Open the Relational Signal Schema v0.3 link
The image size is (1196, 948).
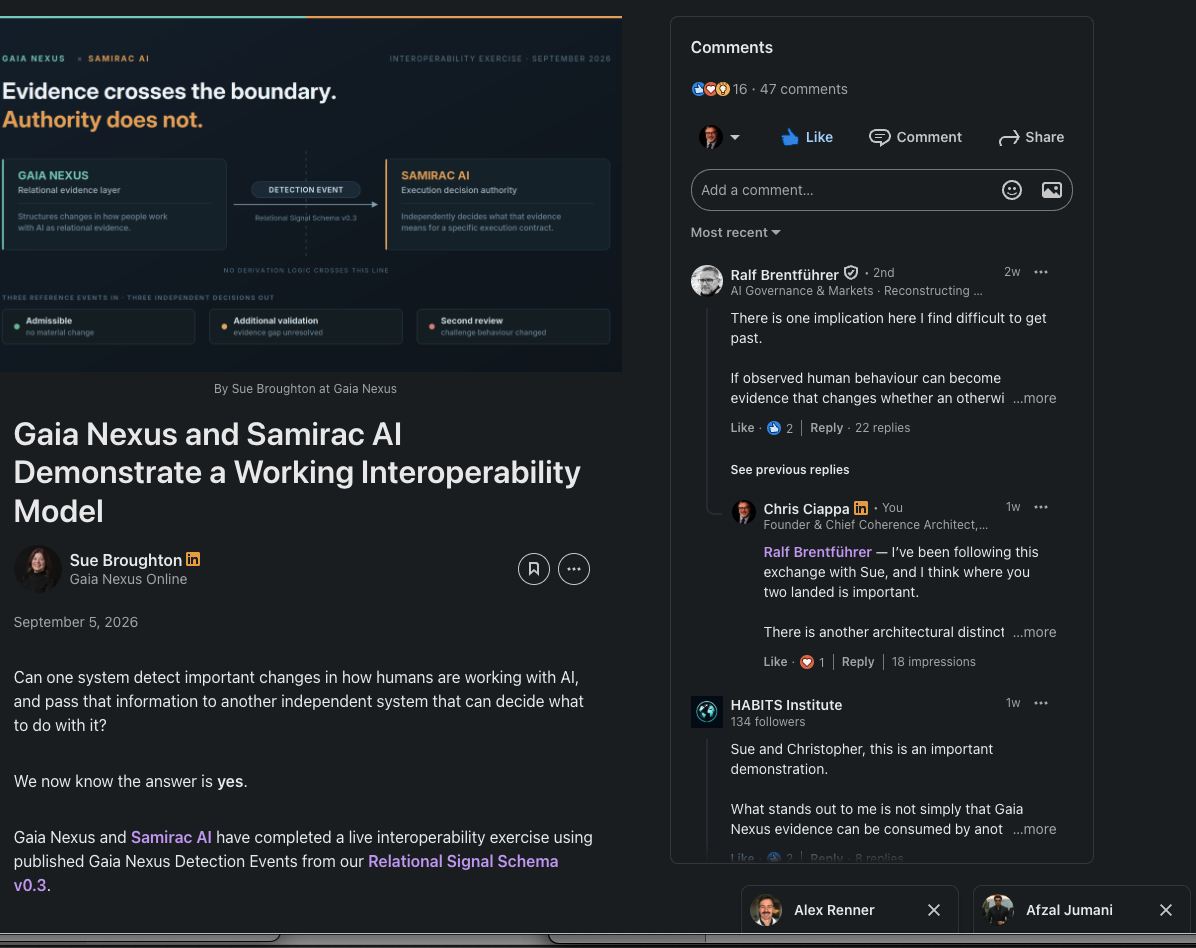coord(286,873)
